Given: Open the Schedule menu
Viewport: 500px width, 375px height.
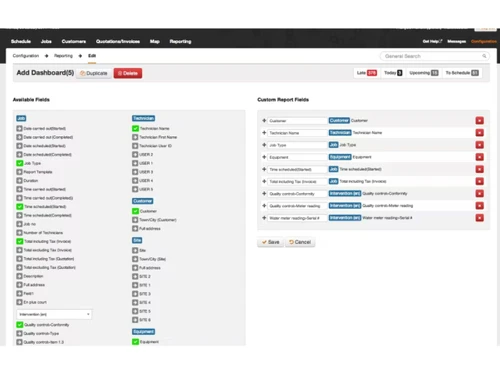Looking at the screenshot, I should coord(21,41).
